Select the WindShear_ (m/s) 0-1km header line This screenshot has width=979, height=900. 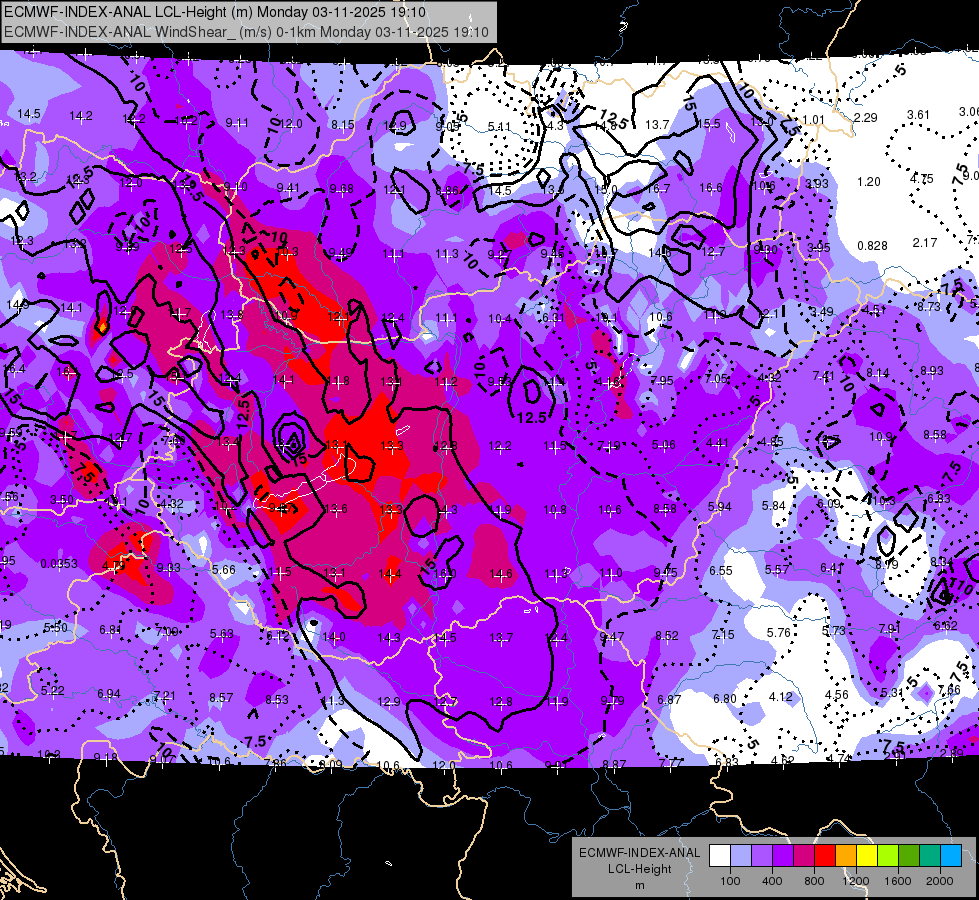tap(247, 32)
